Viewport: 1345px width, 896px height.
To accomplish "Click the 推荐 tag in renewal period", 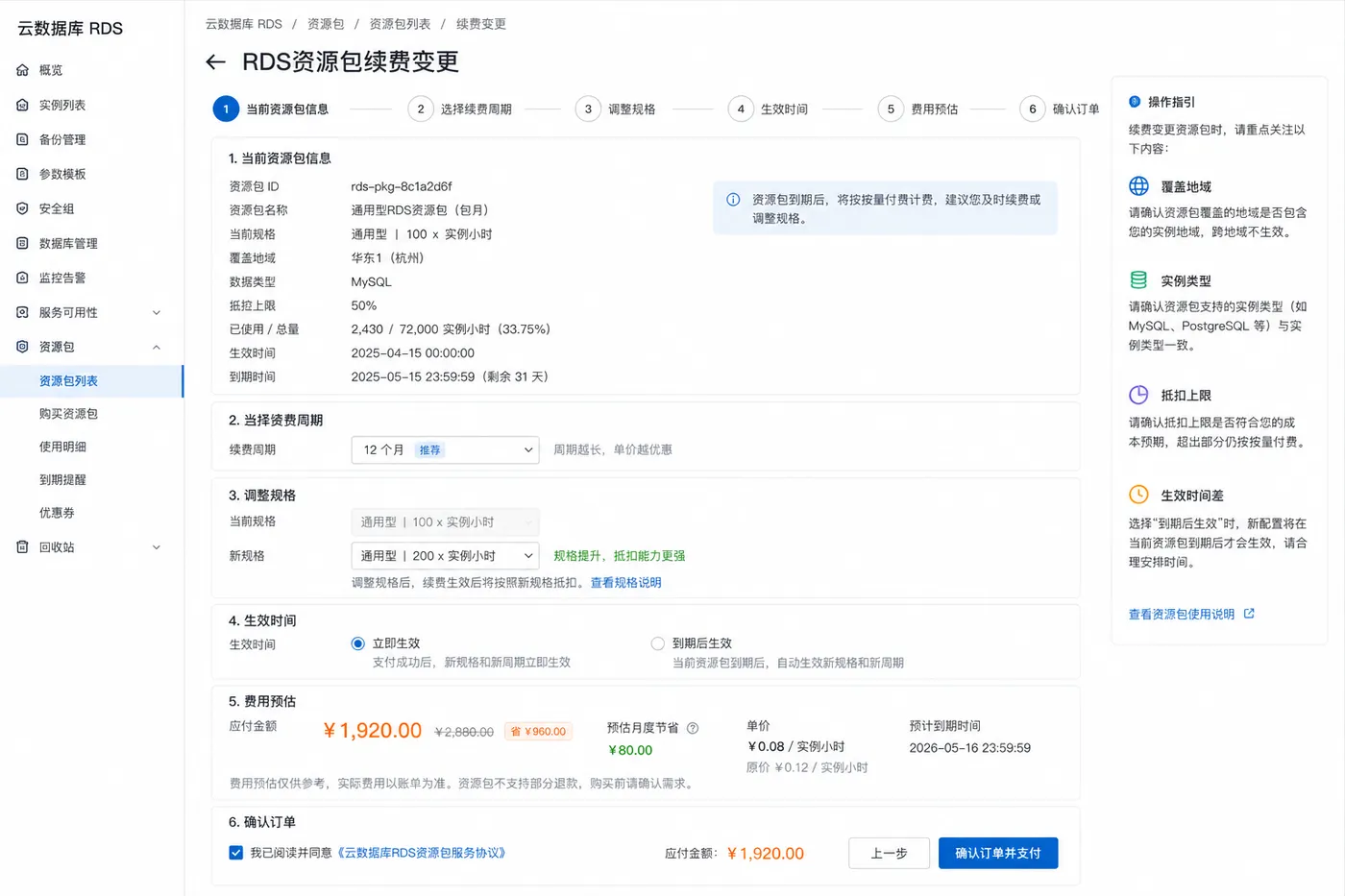I will pos(429,449).
